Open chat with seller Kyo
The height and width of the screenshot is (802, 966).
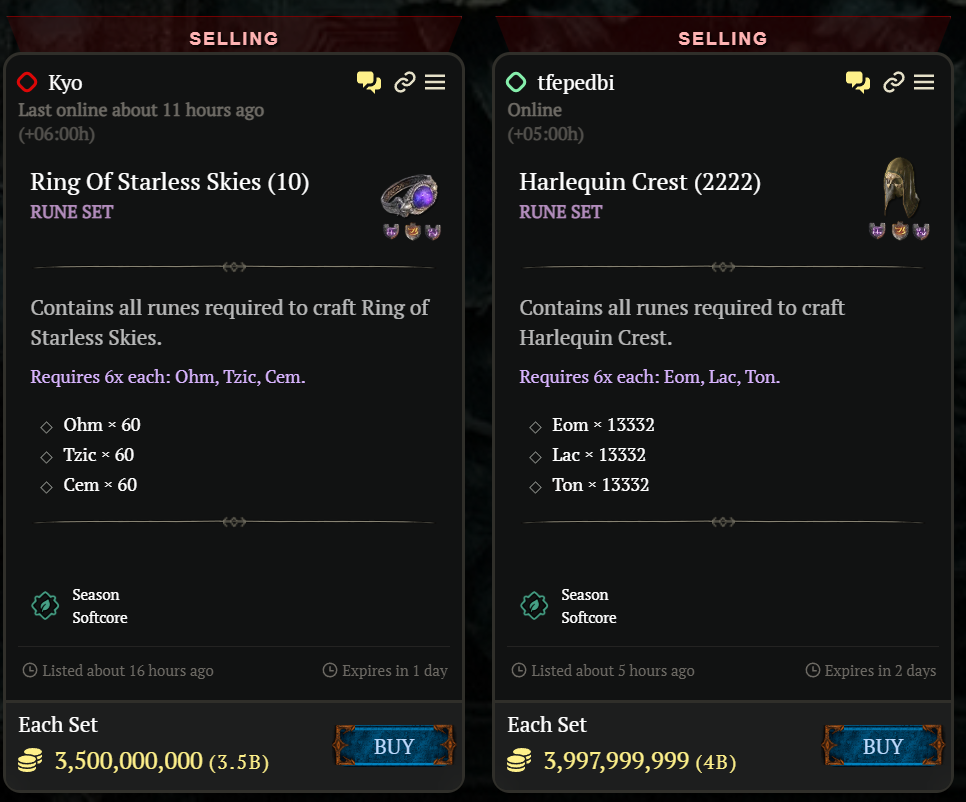click(369, 82)
